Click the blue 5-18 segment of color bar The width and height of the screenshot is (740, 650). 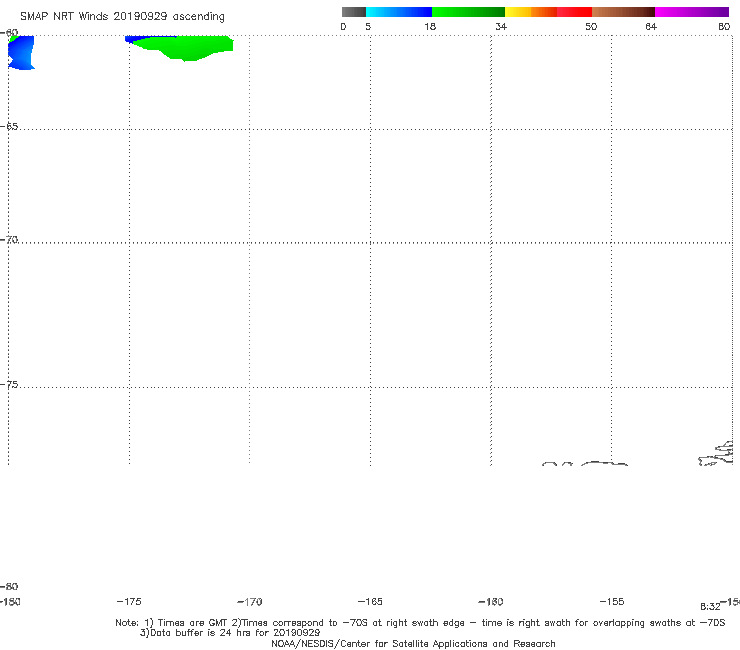pyautogui.click(x=399, y=12)
